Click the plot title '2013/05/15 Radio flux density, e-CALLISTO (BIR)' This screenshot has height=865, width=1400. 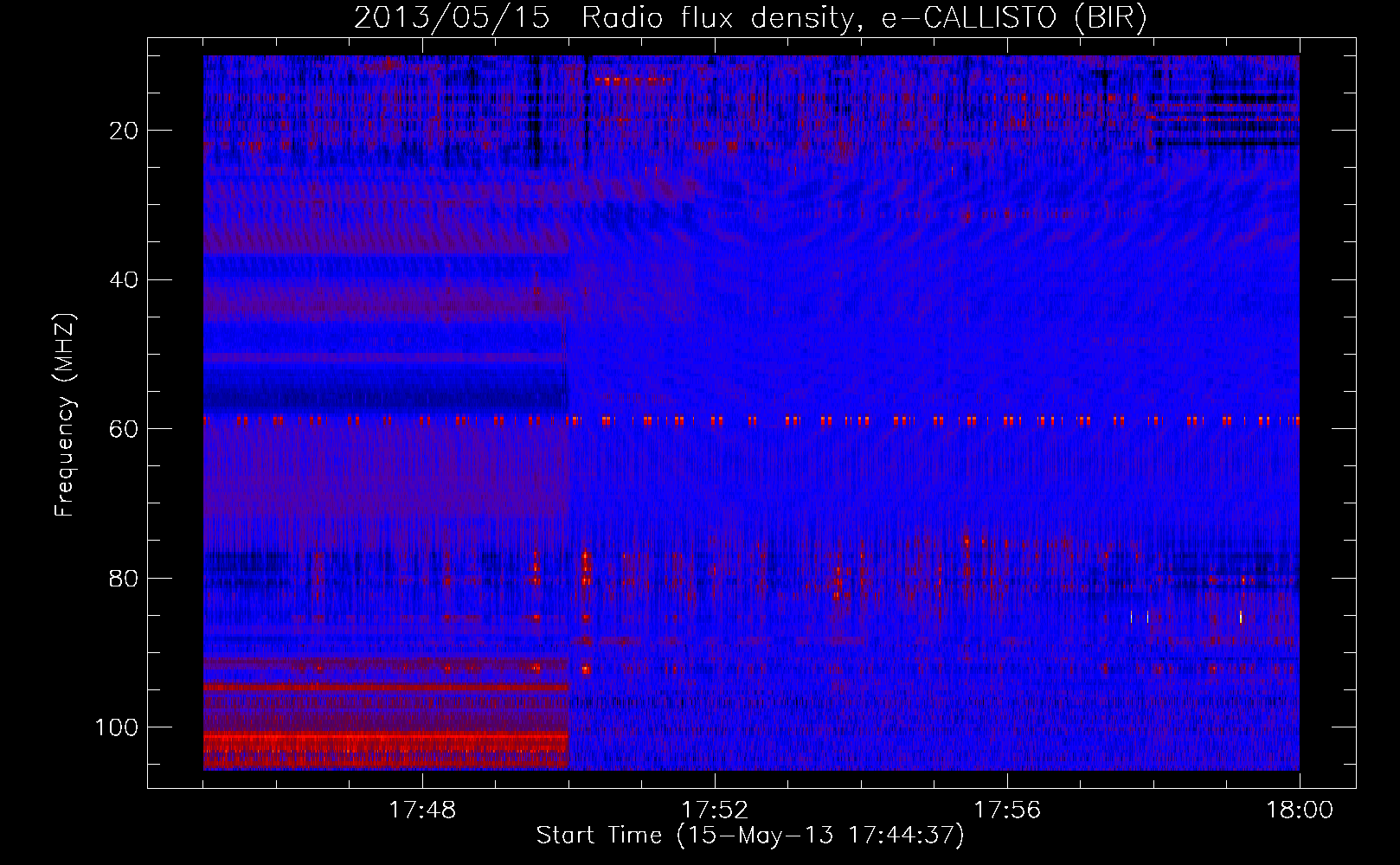point(750,18)
